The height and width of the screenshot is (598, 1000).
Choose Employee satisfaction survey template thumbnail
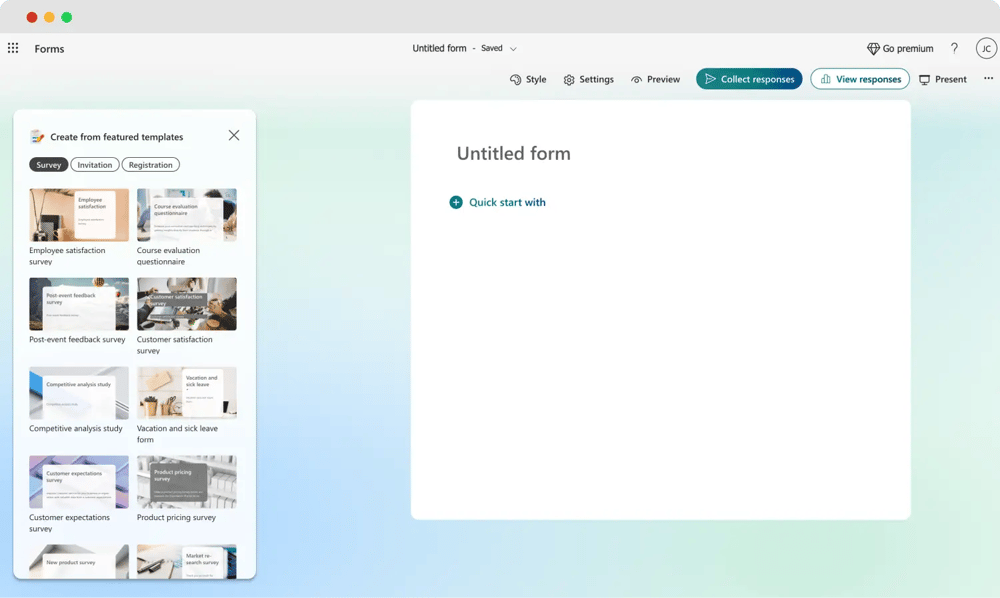coord(79,215)
